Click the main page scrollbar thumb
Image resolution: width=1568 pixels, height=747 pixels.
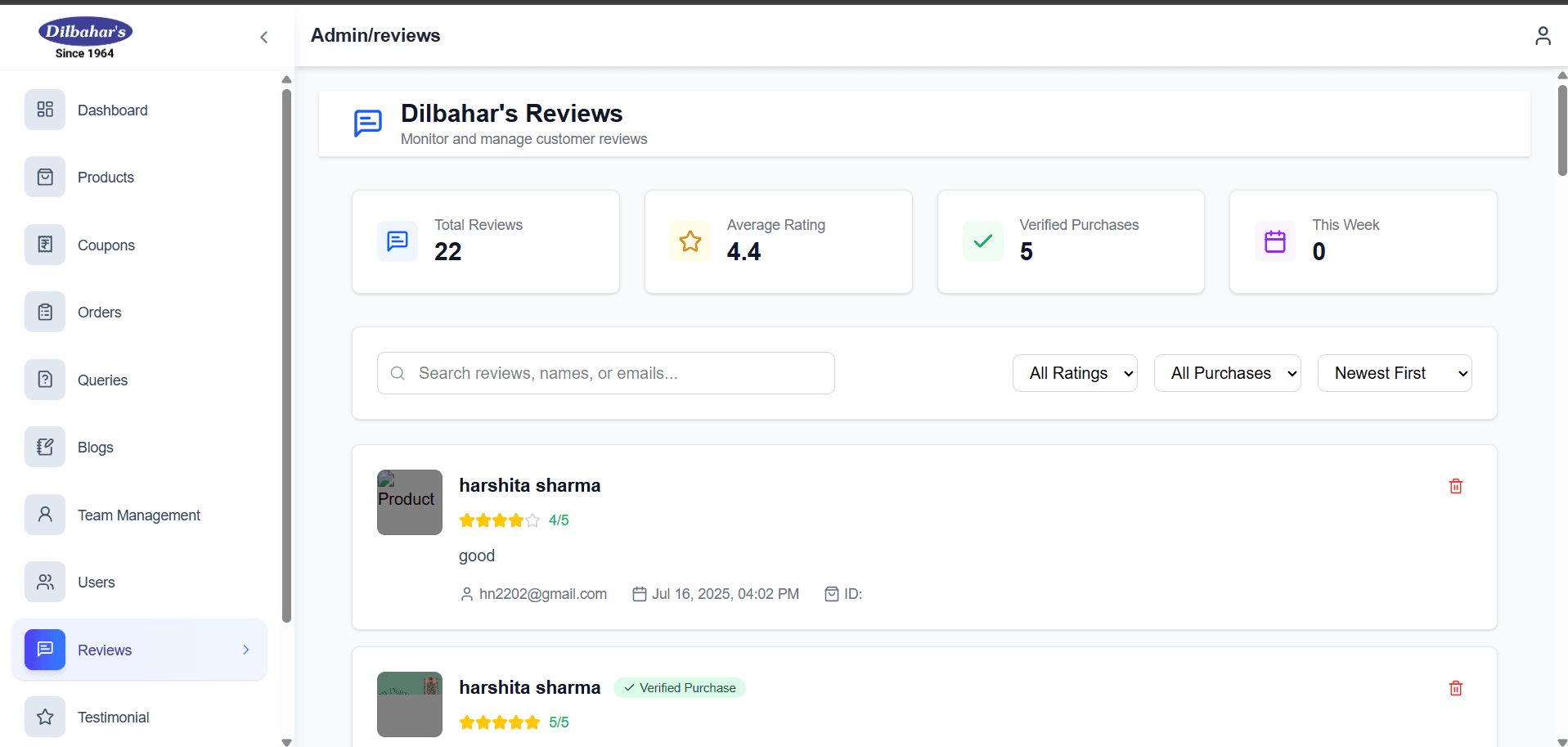(1562, 129)
